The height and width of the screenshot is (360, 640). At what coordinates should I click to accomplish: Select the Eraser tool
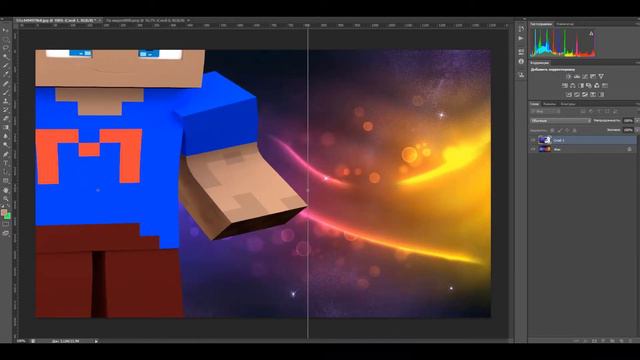click(x=6, y=118)
